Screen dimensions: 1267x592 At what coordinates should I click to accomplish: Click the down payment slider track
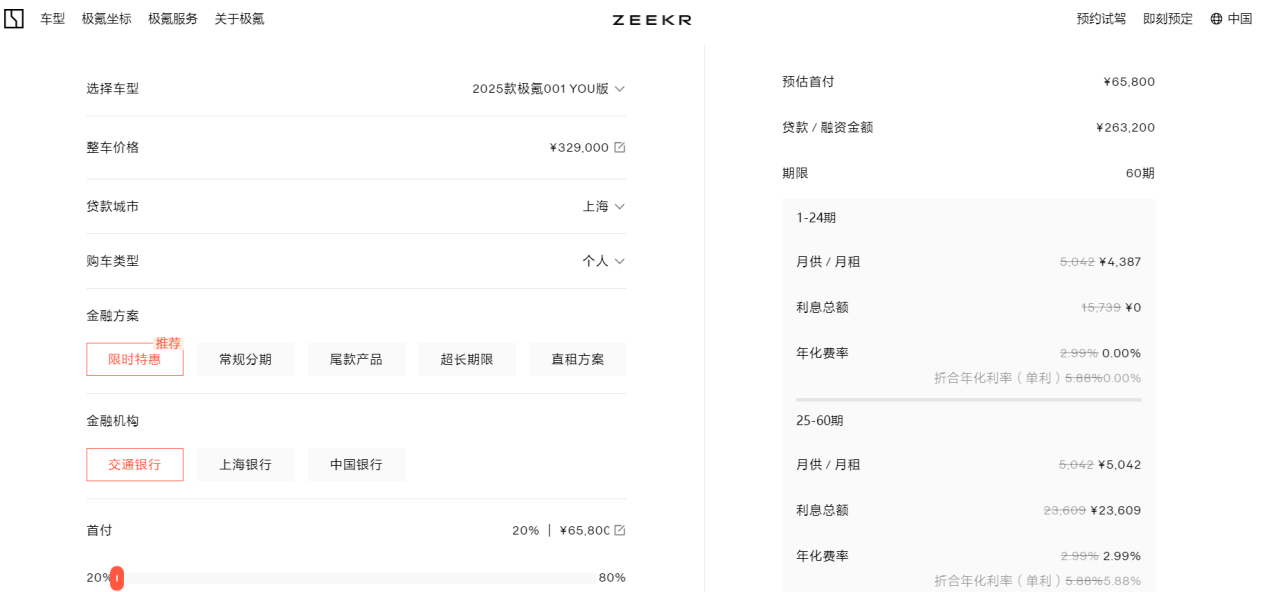click(355, 578)
